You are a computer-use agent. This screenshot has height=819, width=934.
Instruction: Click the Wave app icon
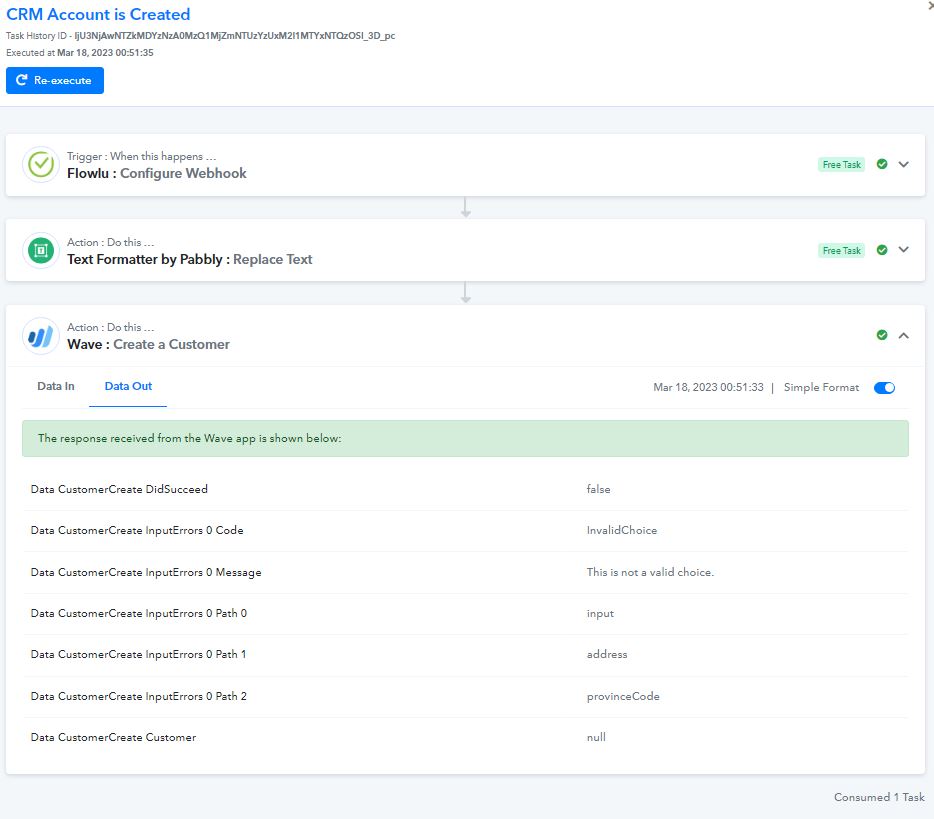coord(41,337)
